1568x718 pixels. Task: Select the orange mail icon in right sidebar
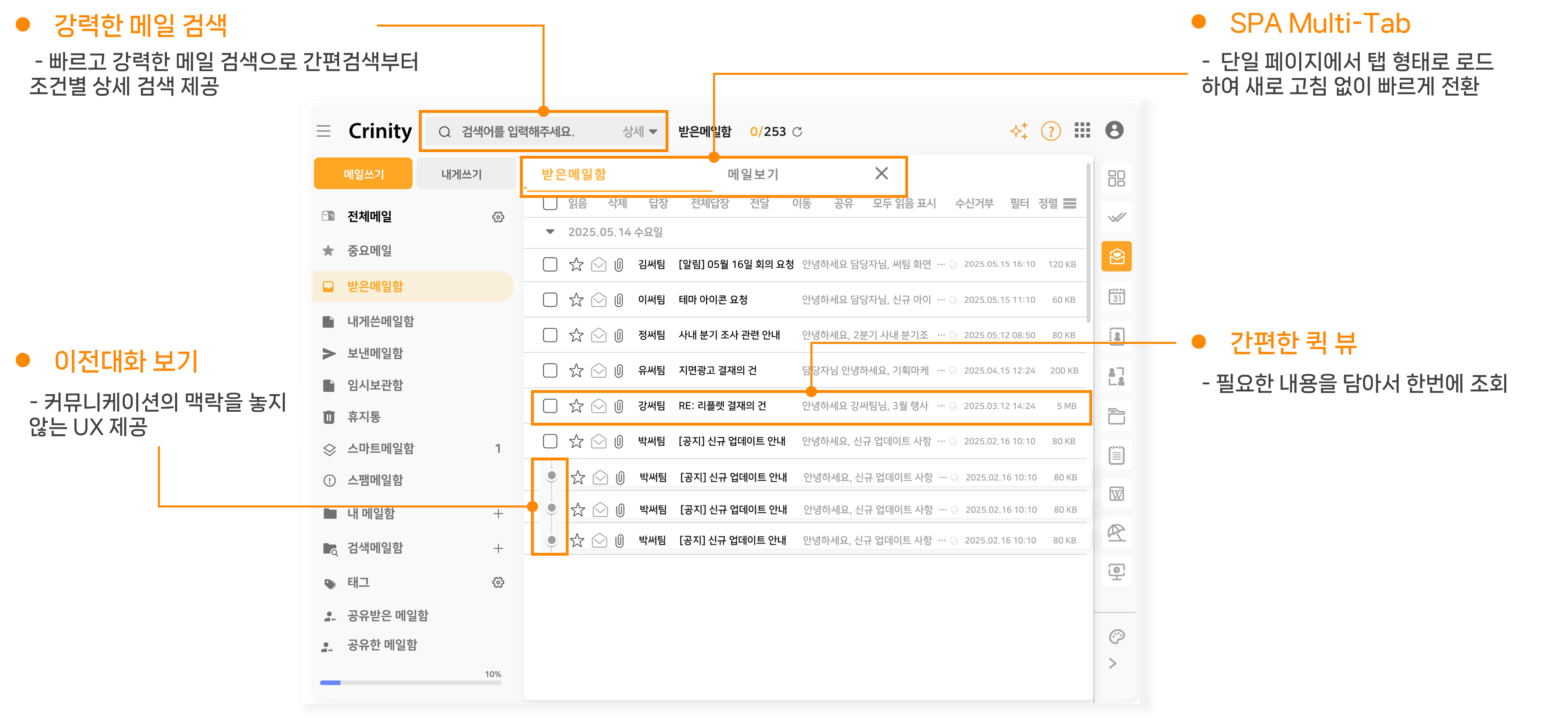1116,256
